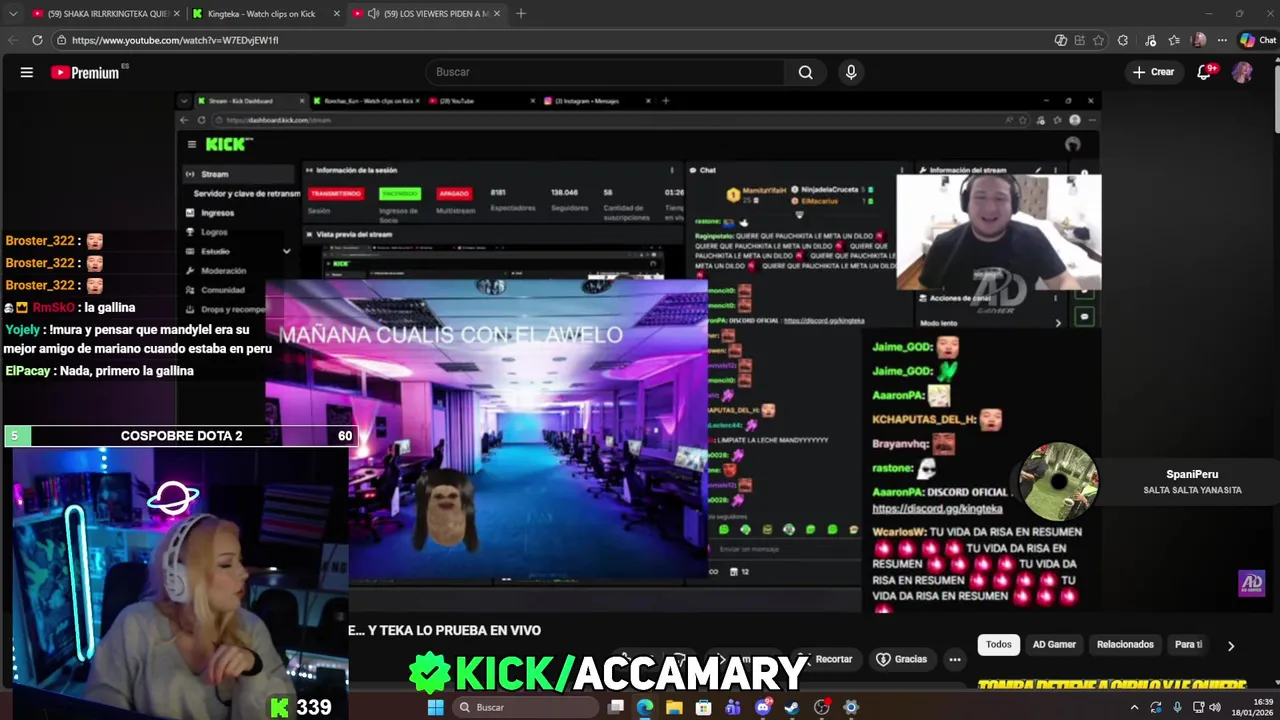This screenshot has width=1280, height=720.
Task: Open the YouTube guide hamburger menu
Action: click(27, 72)
